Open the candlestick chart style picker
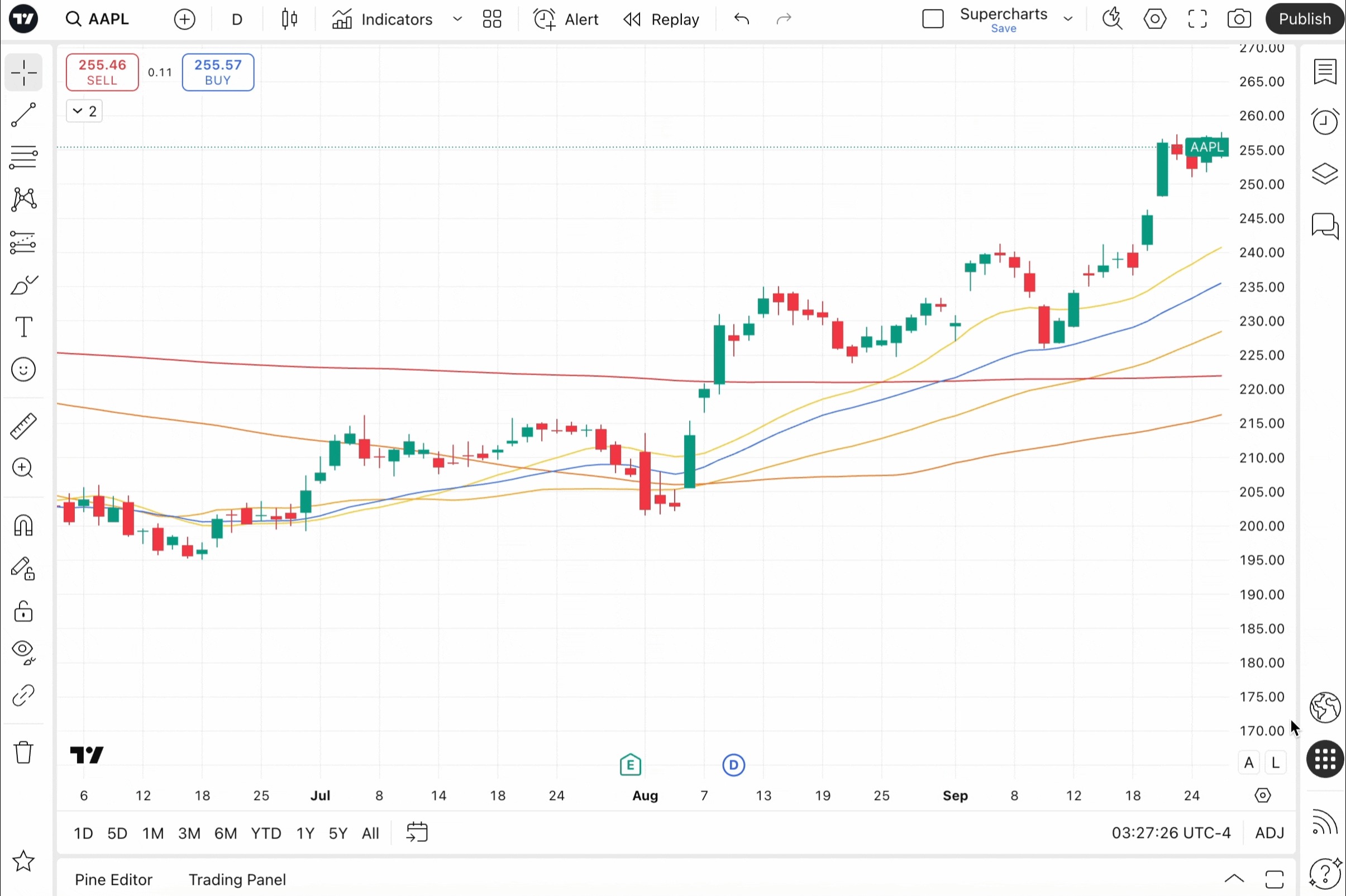 click(290, 19)
